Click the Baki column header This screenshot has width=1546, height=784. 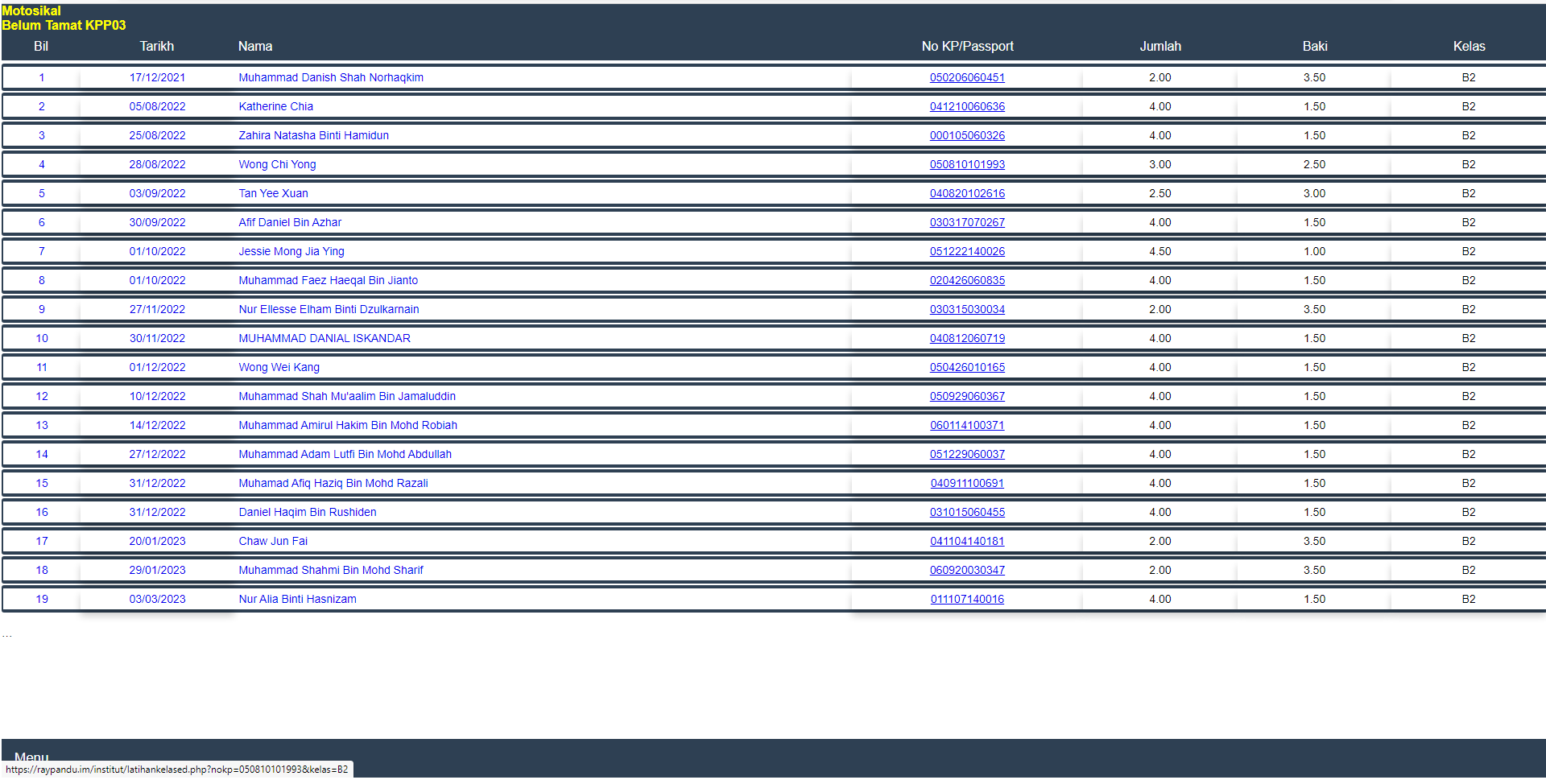1314,47
